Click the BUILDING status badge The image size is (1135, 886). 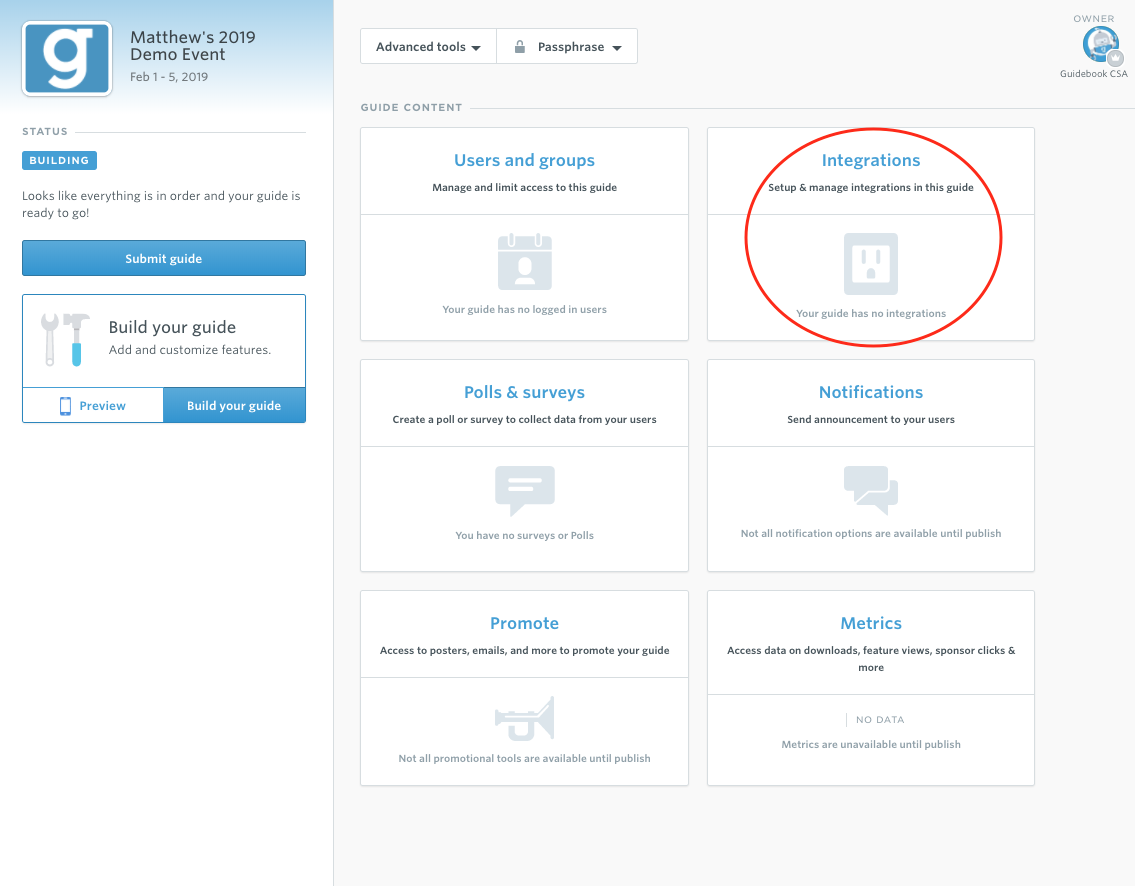click(59, 161)
